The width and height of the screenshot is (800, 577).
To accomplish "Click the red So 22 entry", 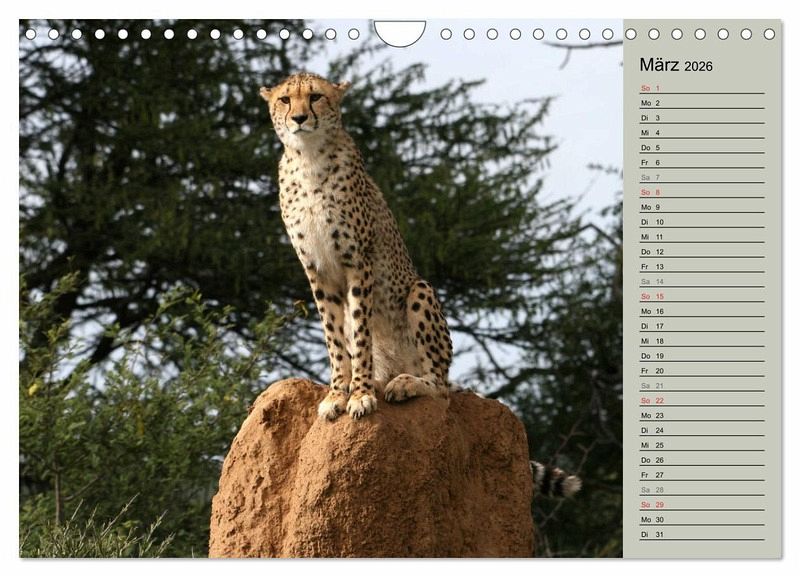I will click(701, 400).
